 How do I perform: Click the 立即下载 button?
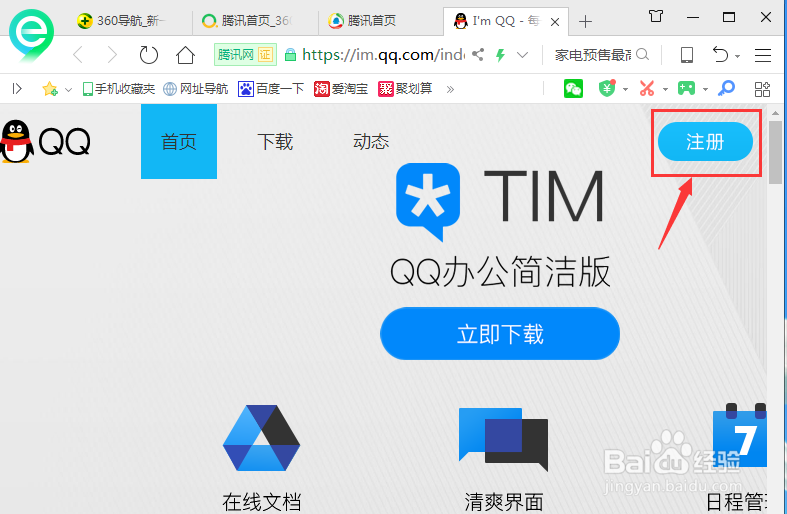(500, 334)
